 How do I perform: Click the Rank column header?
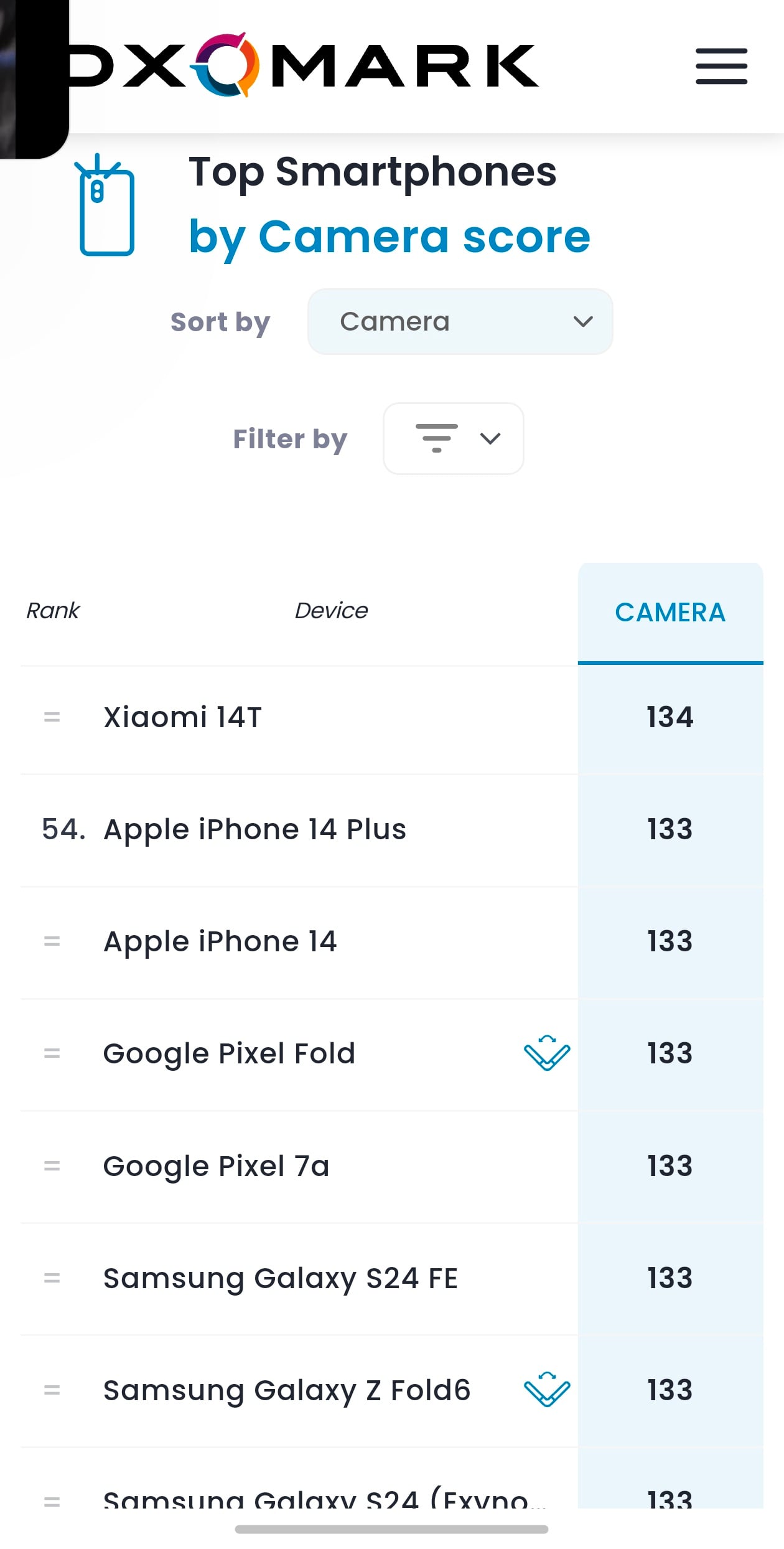click(53, 611)
